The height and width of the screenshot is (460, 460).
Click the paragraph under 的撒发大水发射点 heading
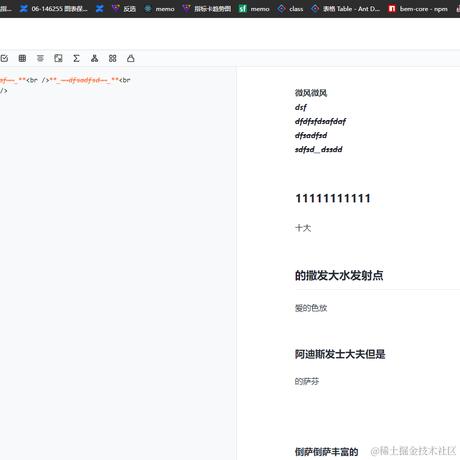pos(311,308)
